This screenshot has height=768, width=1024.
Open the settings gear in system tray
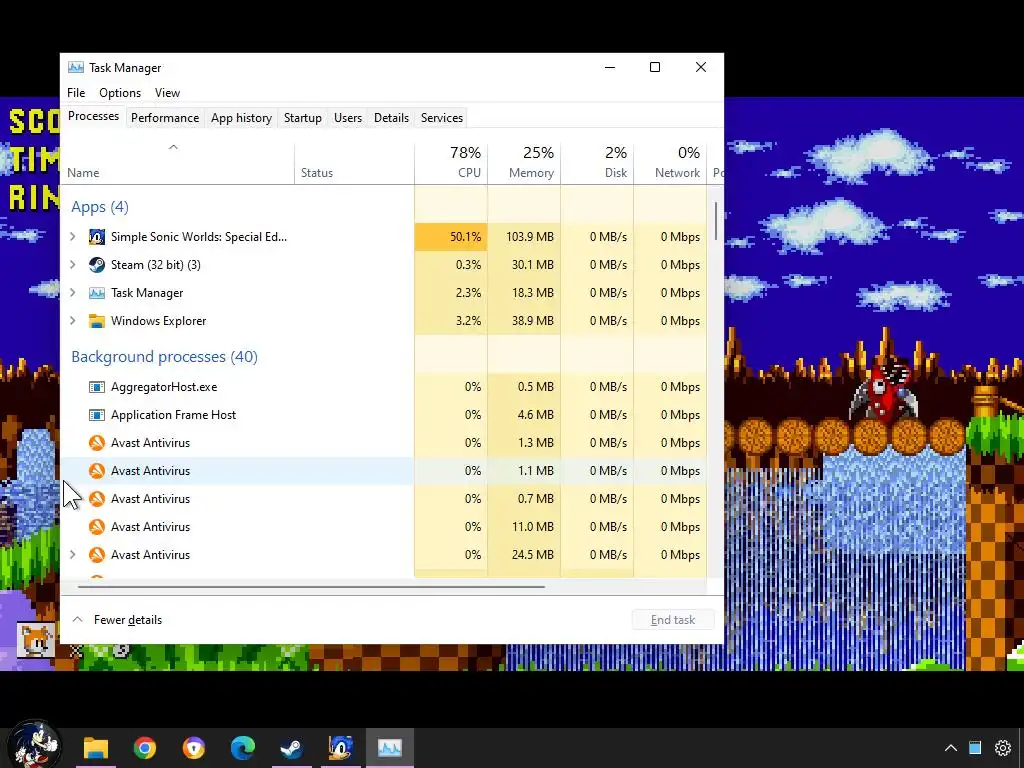pos(1002,748)
